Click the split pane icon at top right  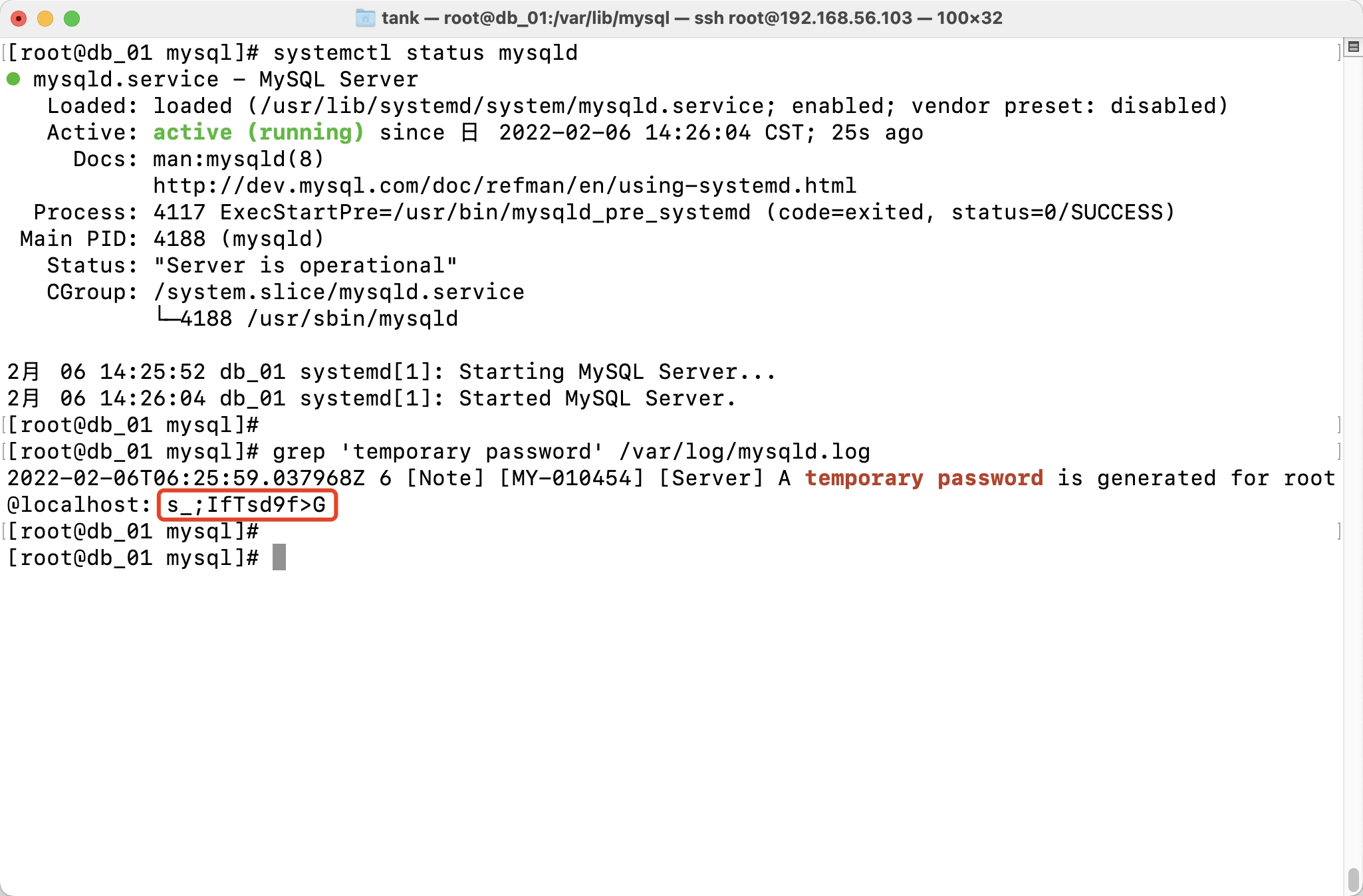(x=1353, y=47)
